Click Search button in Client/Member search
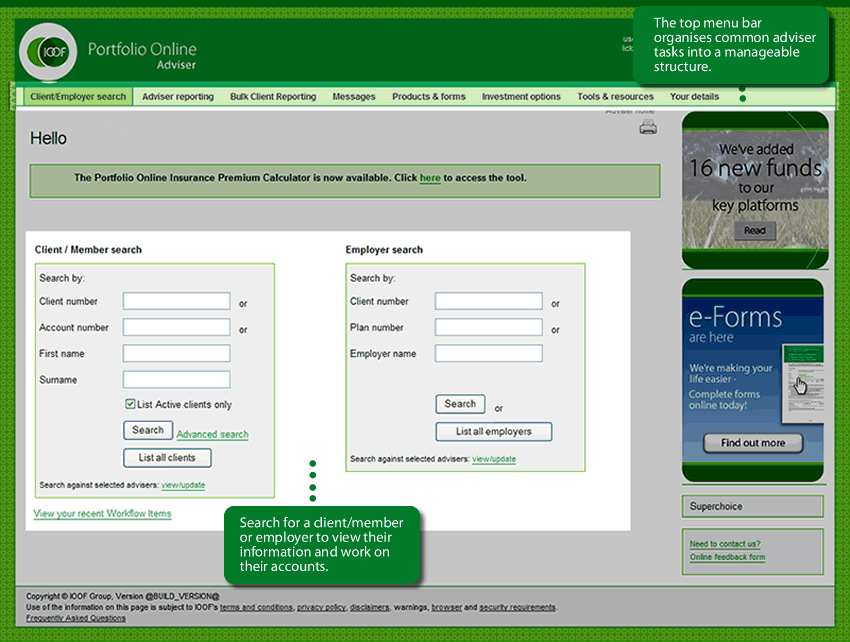Screen dimensions: 850x642 point(148,430)
